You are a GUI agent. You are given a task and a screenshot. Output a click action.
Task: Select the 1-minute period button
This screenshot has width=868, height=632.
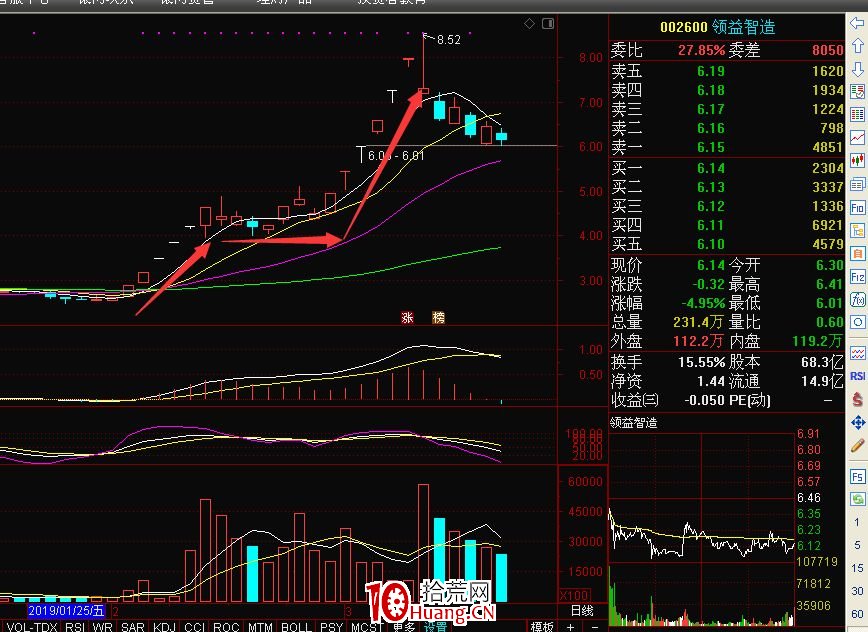857,522
